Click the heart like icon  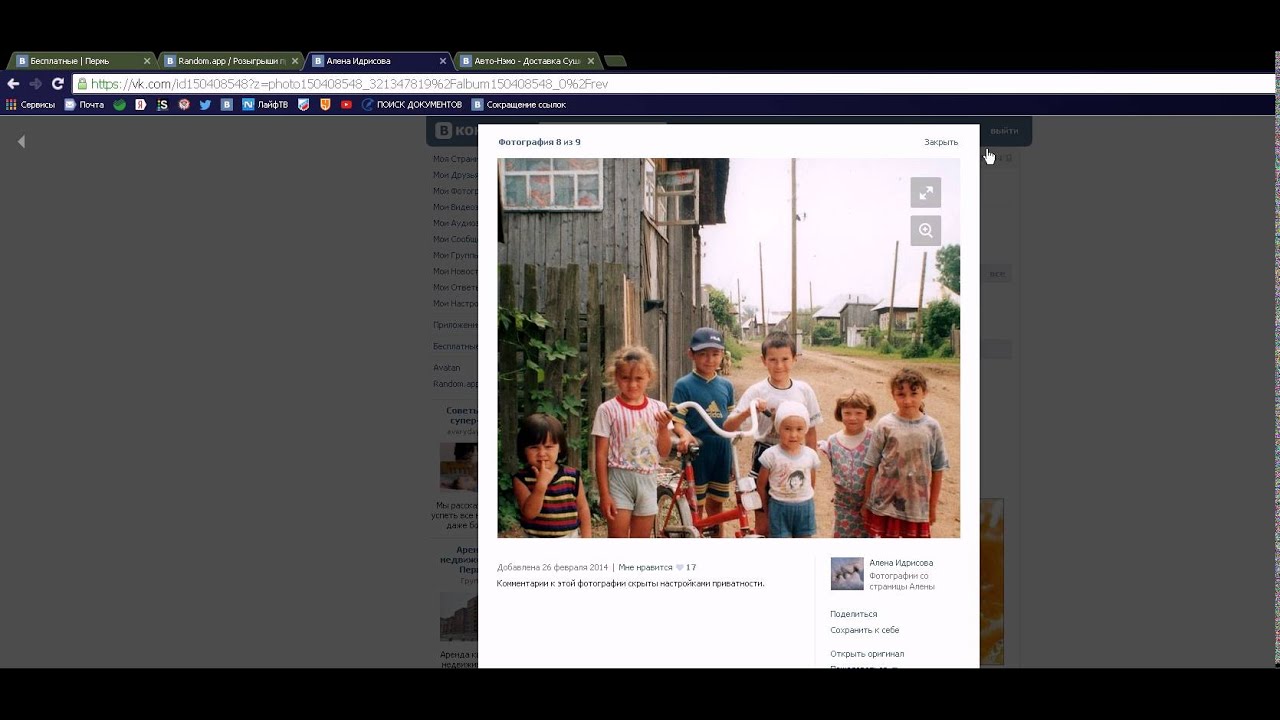pyautogui.click(x=680, y=567)
